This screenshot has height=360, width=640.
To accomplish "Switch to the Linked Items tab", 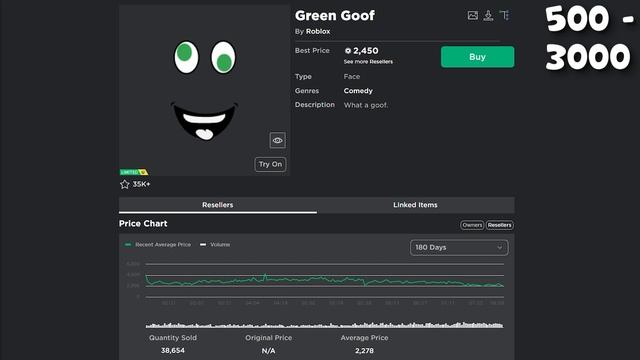I will click(415, 205).
